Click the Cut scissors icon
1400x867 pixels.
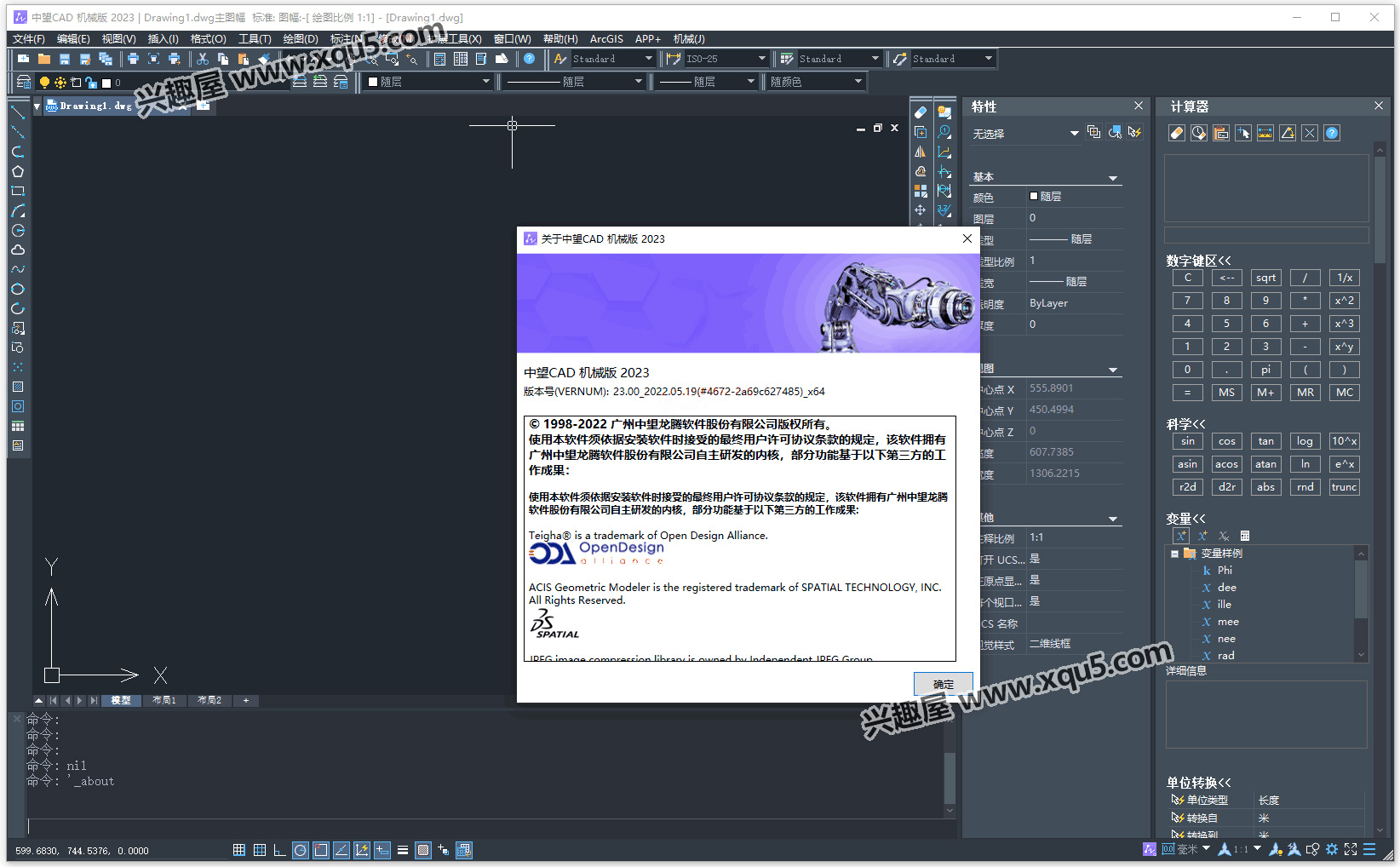click(x=203, y=59)
